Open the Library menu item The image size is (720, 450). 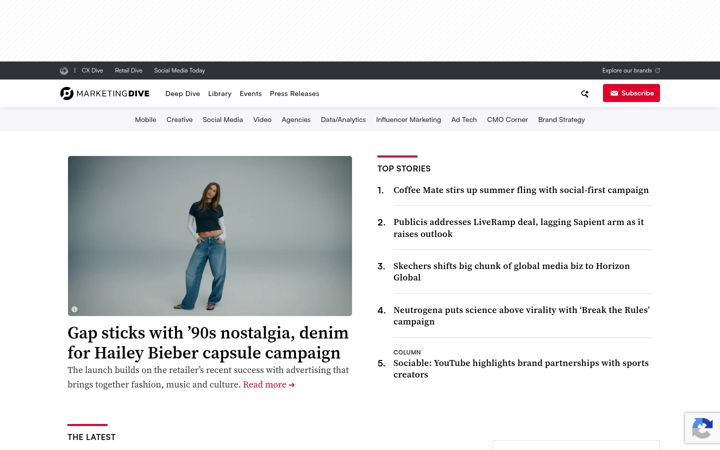click(219, 94)
